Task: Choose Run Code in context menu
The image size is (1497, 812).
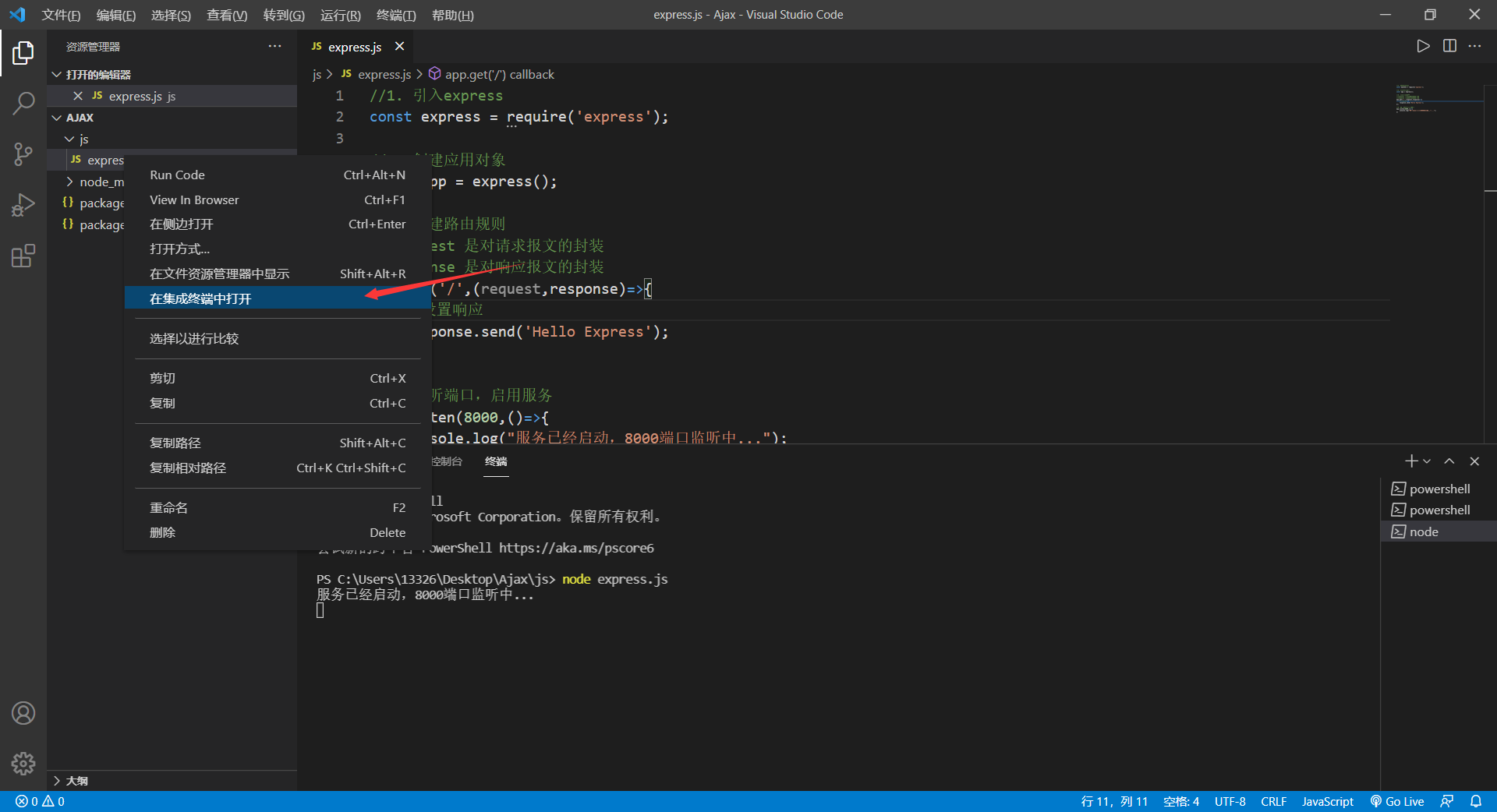Action: tap(278, 175)
